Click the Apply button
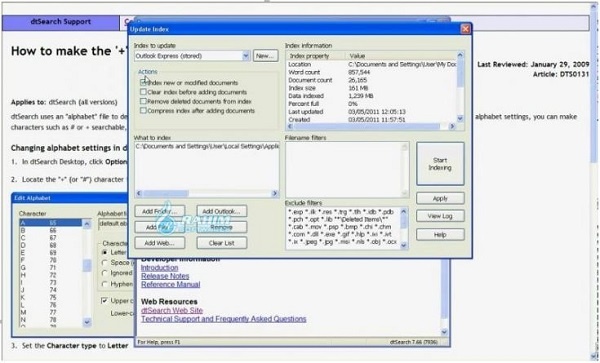 [440, 198]
